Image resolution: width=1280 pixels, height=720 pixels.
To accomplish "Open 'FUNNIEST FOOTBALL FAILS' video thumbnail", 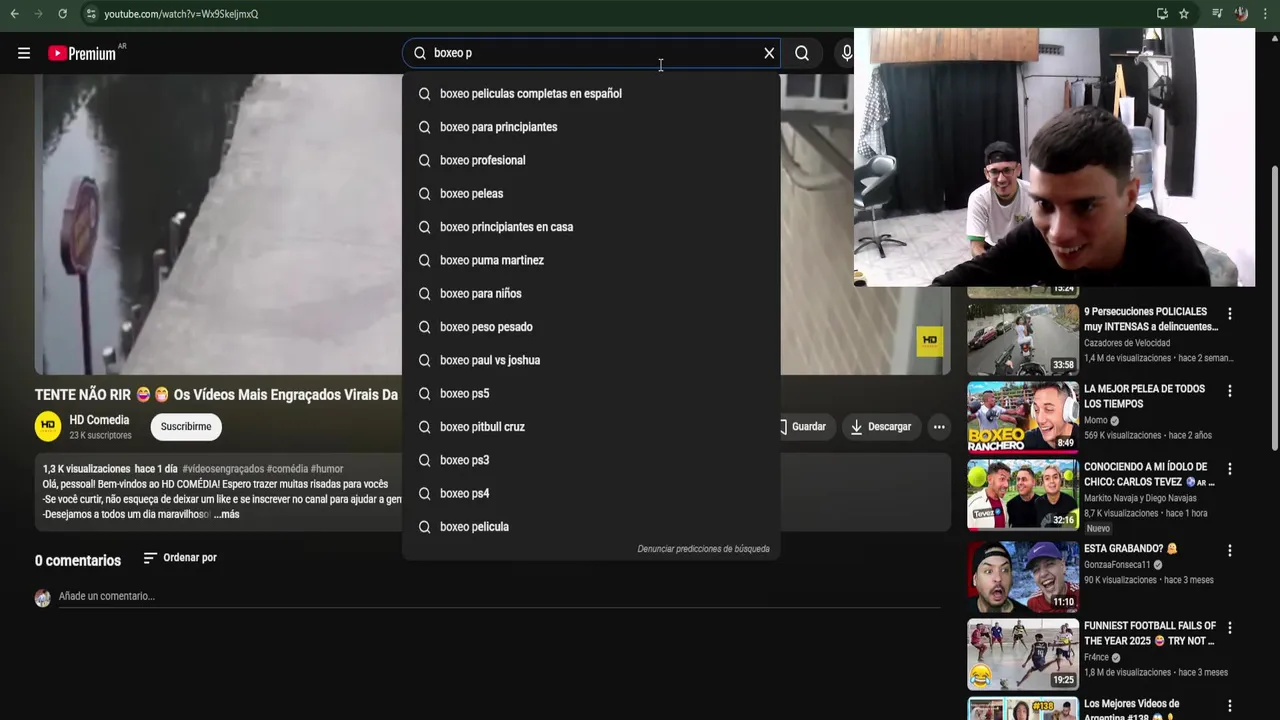I will point(1023,654).
